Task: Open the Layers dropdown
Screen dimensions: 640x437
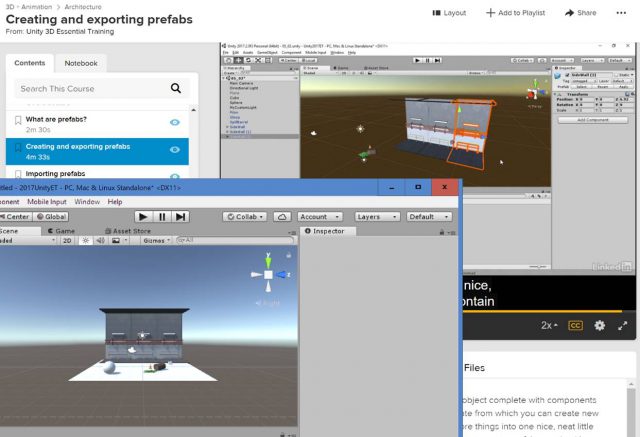Action: tap(377, 217)
